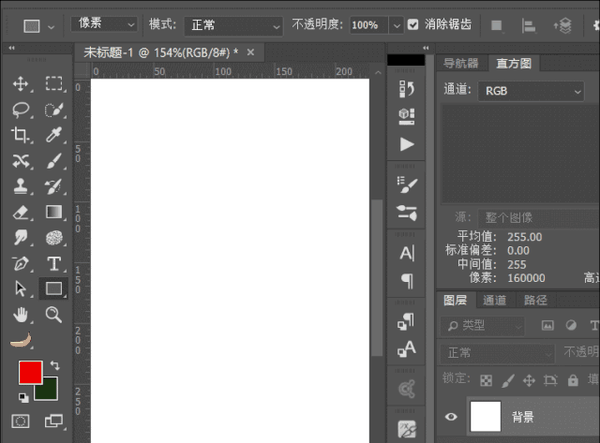Open the layer 类型 filter dropdown
This screenshot has height=443, width=600.
(x=482, y=326)
